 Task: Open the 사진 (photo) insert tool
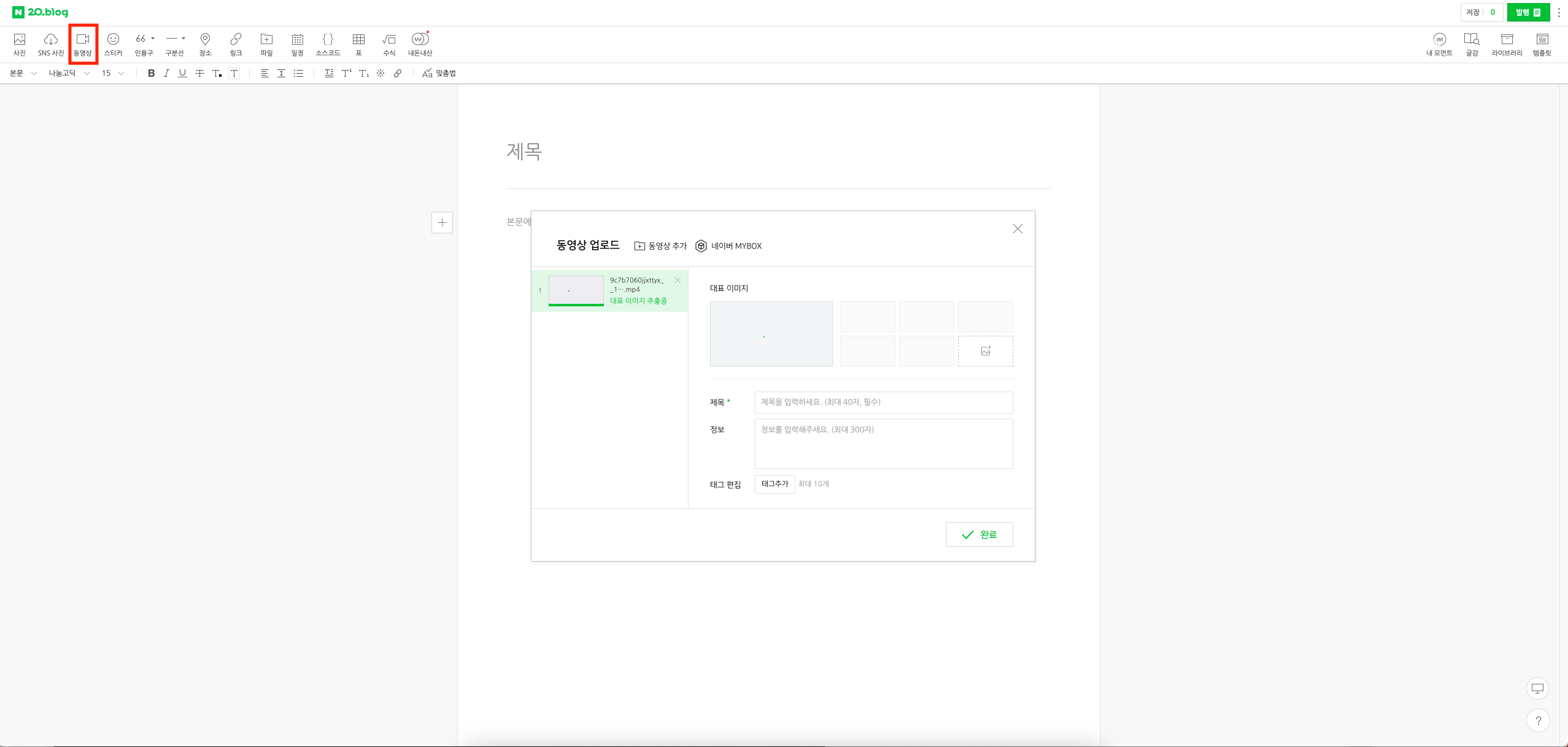click(20, 44)
